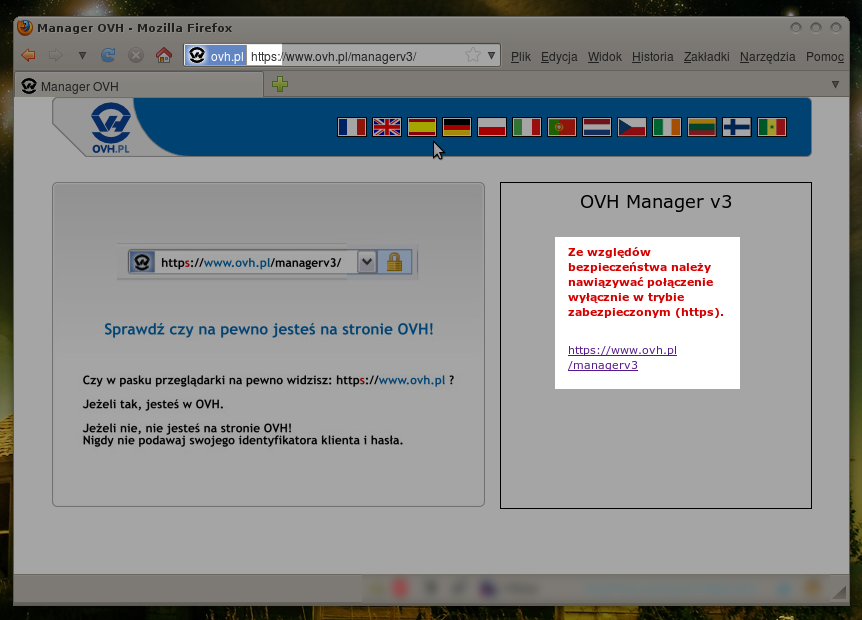Choose the Dutch flag
This screenshot has height=620, width=862.
tap(597, 127)
